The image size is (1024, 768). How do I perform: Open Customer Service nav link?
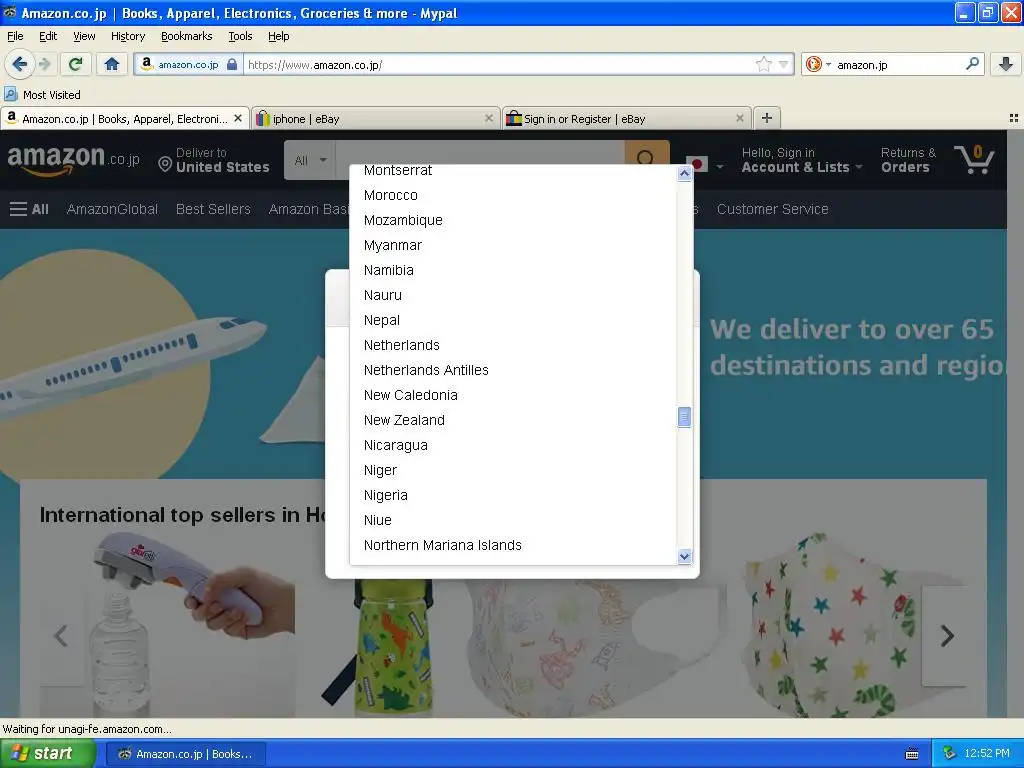pyautogui.click(x=773, y=209)
